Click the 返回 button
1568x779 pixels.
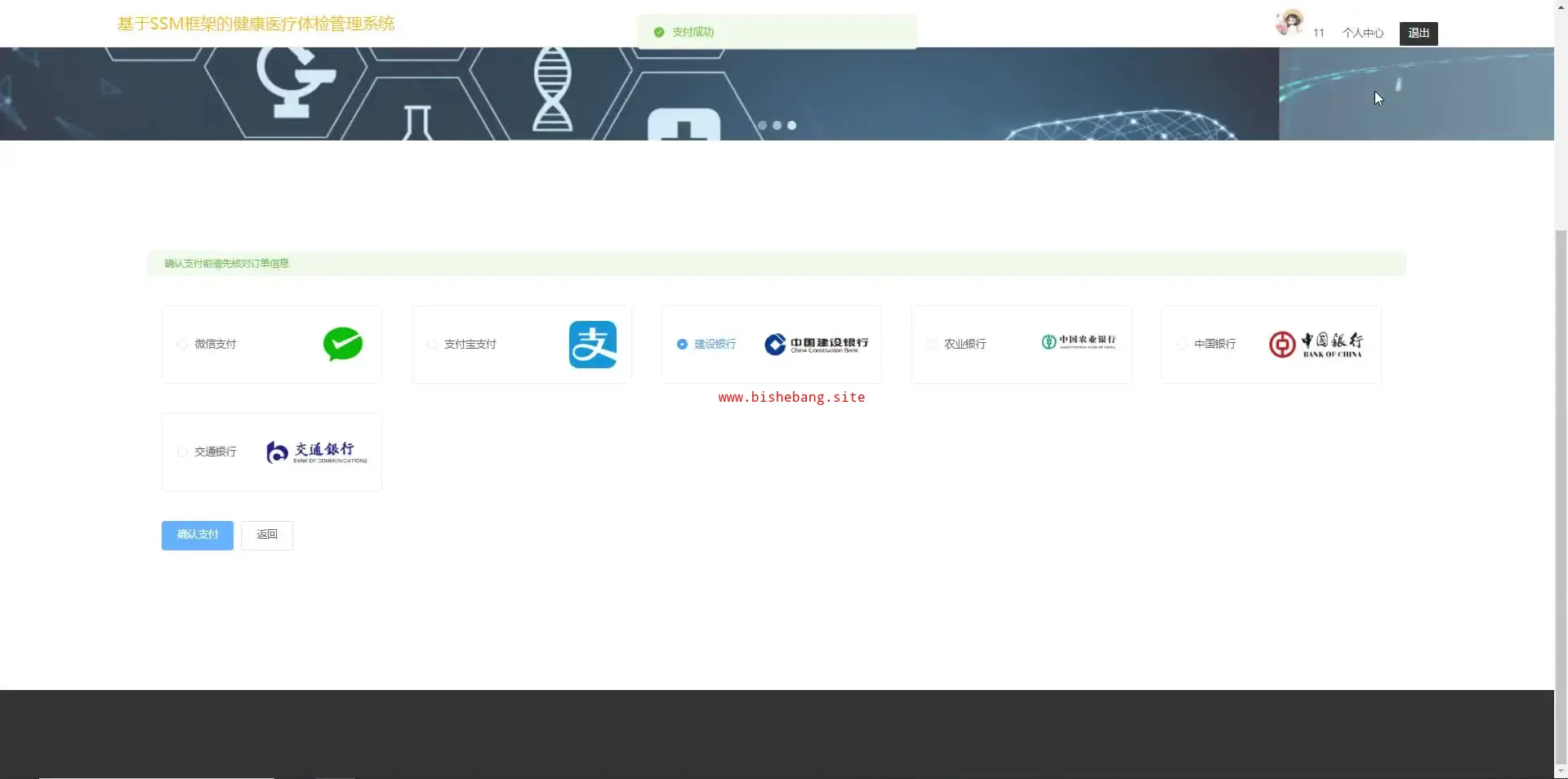click(x=267, y=536)
